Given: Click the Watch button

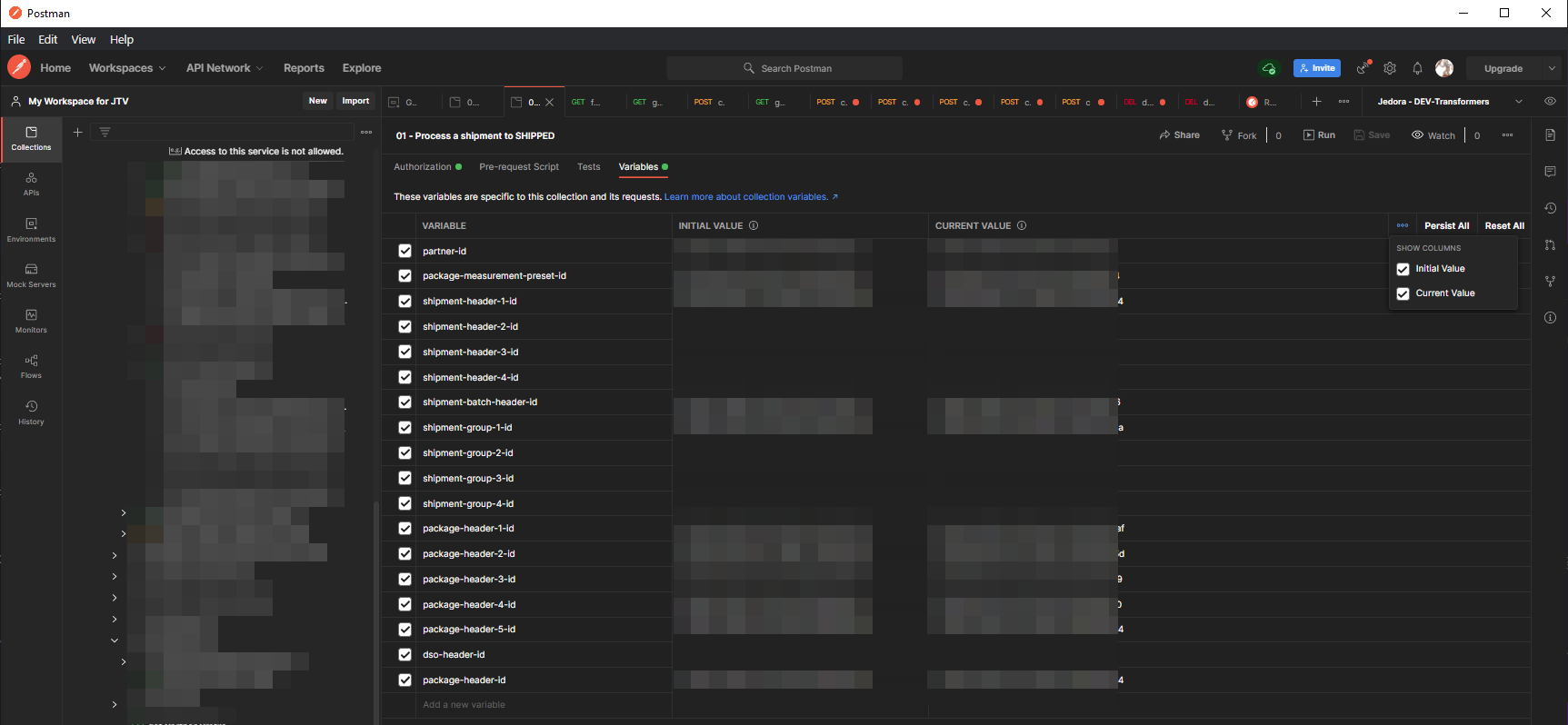Looking at the screenshot, I should 1433,135.
